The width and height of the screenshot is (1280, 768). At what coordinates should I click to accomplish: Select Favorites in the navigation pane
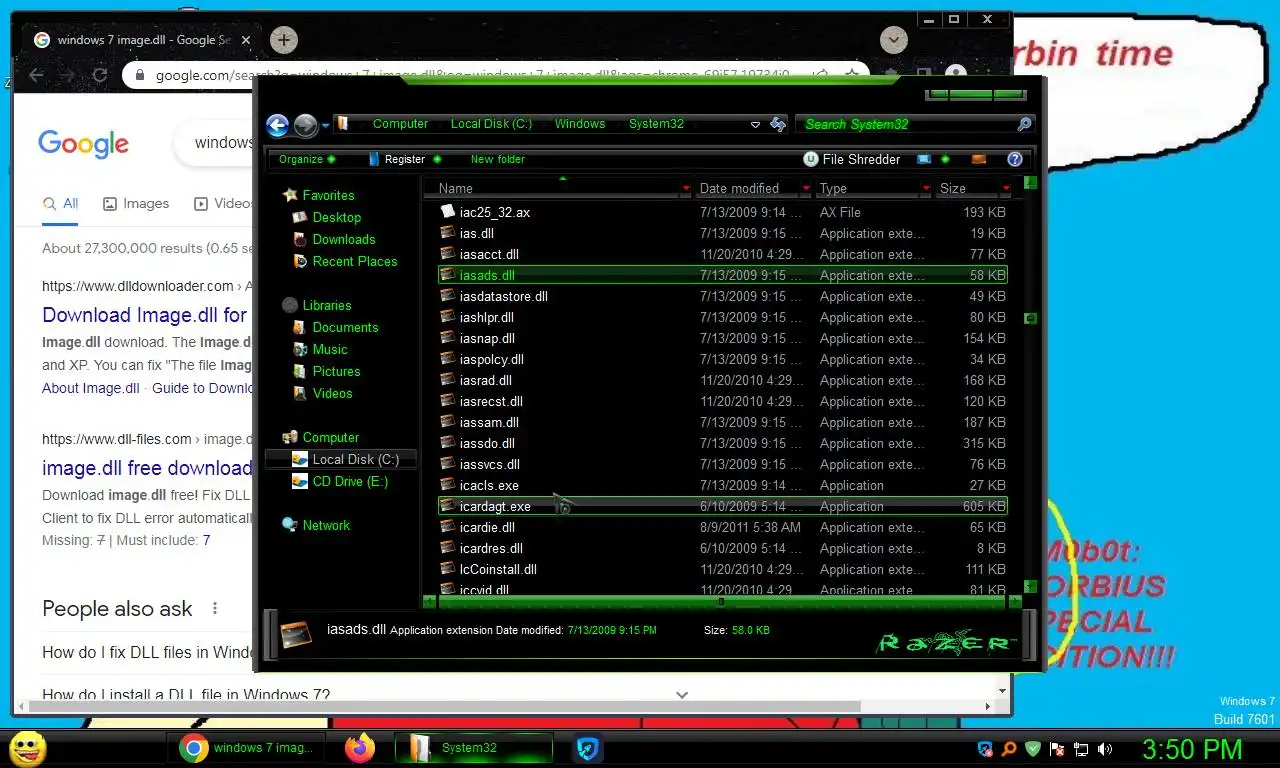[328, 195]
